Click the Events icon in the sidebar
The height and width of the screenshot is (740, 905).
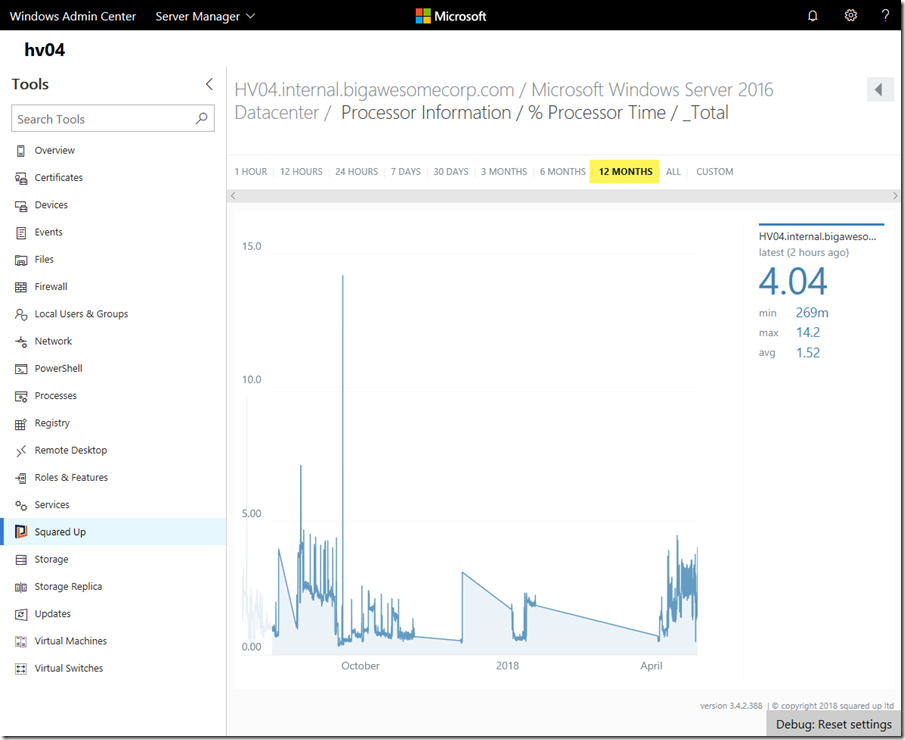[21, 233]
